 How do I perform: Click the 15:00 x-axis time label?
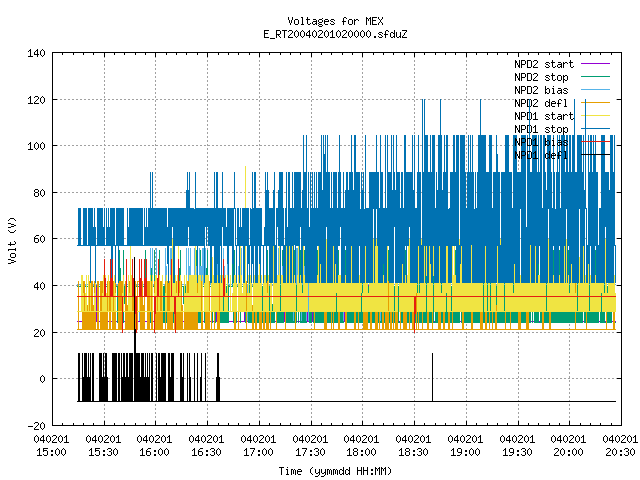(51, 452)
